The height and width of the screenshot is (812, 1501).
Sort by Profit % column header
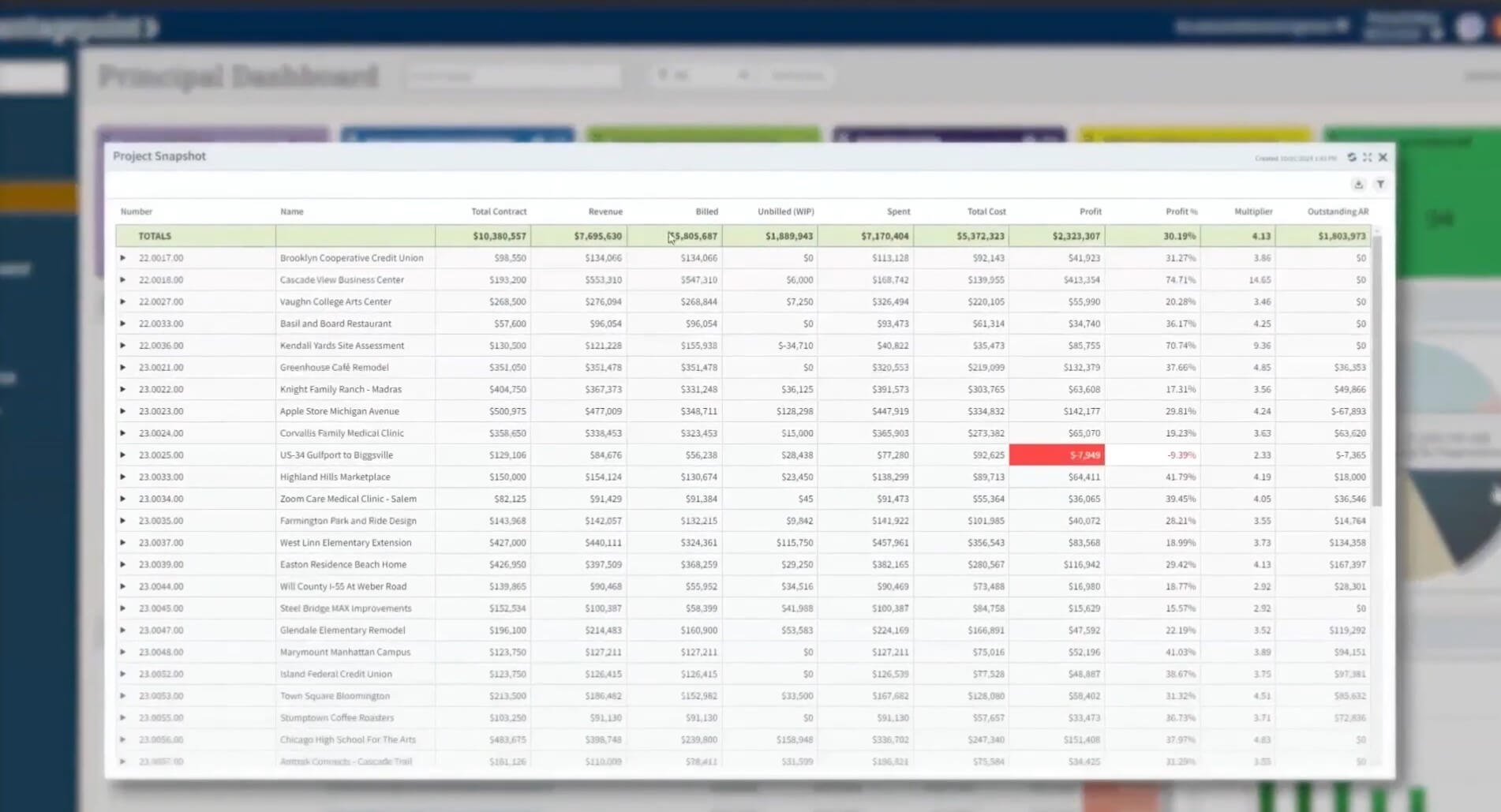coord(1181,211)
